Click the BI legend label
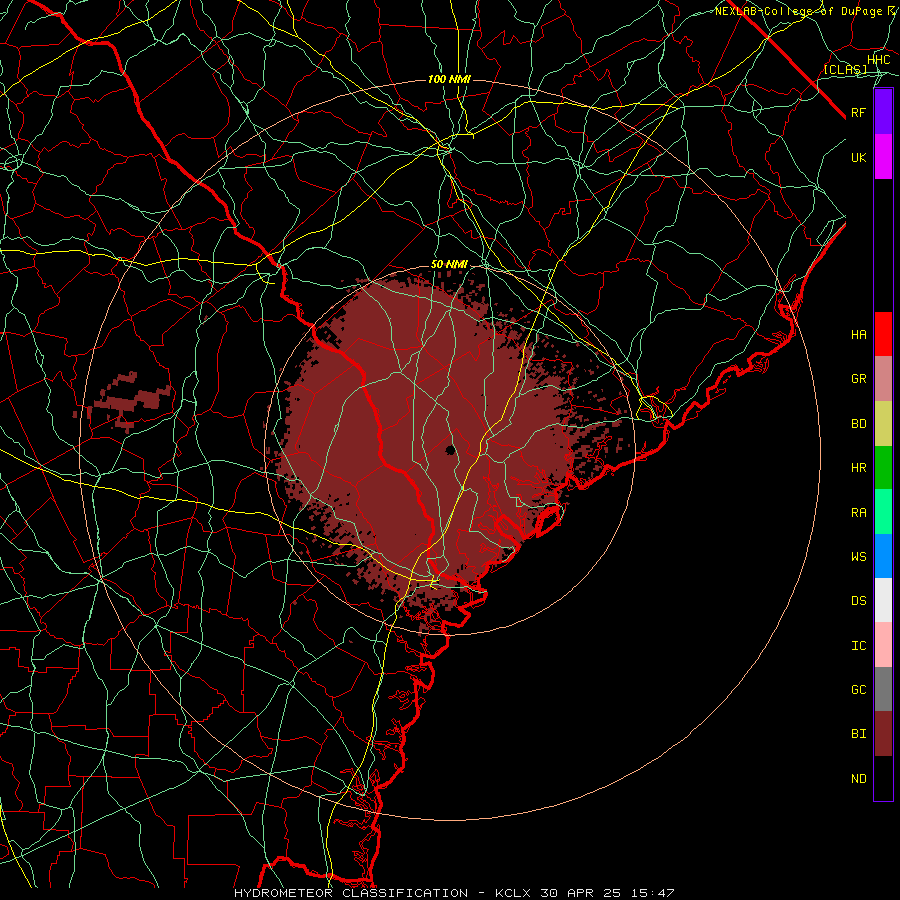 [859, 734]
